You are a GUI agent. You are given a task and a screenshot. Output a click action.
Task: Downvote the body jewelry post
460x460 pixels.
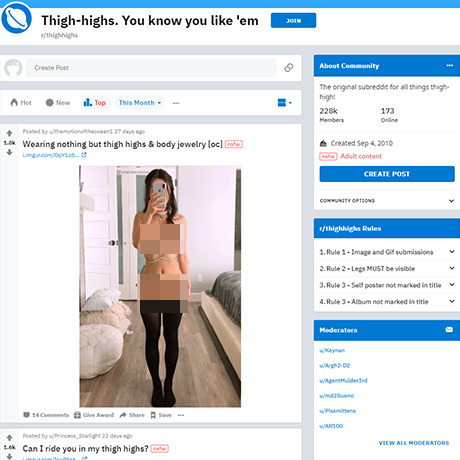pyautogui.click(x=9, y=152)
